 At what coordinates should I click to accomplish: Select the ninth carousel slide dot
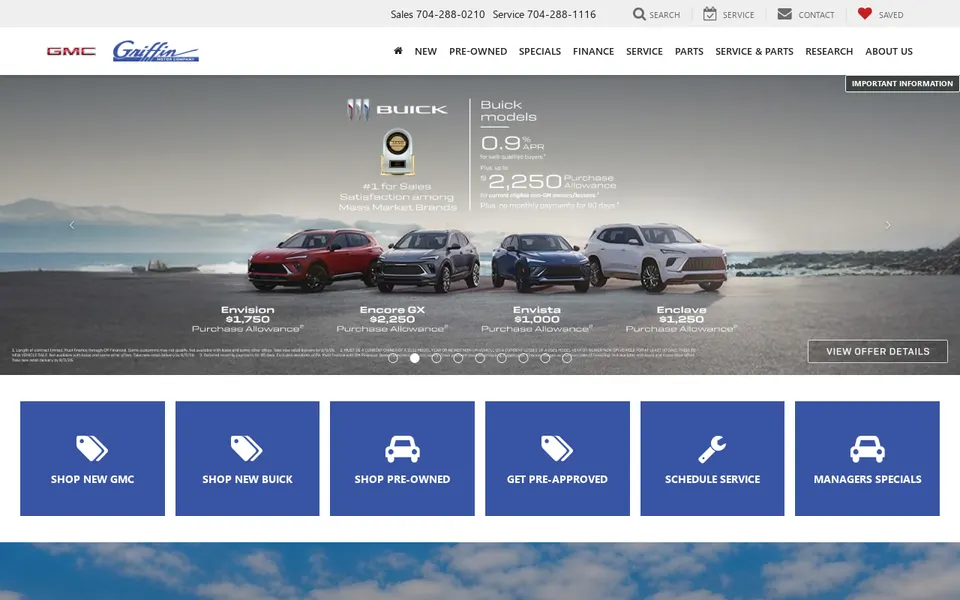(567, 358)
